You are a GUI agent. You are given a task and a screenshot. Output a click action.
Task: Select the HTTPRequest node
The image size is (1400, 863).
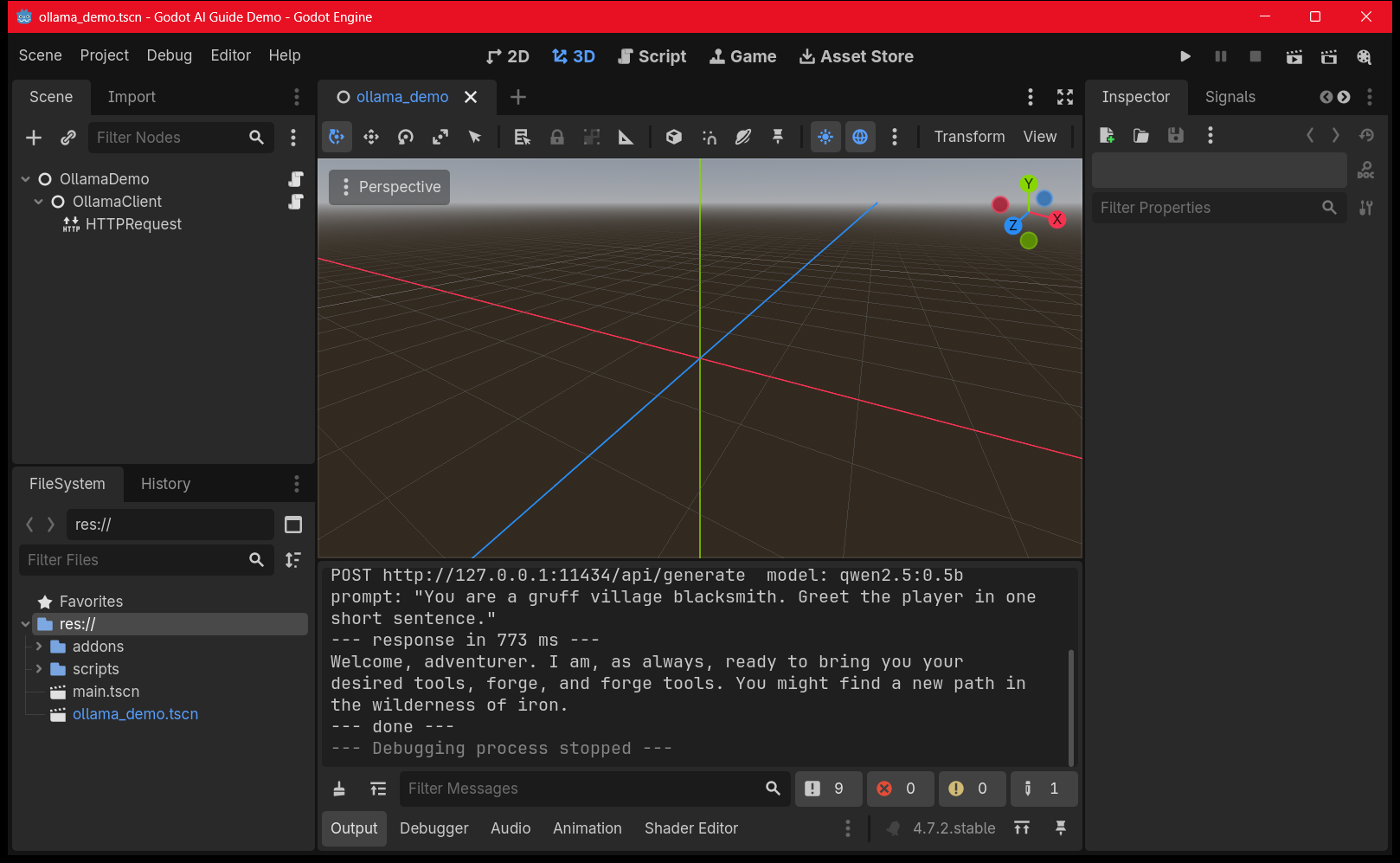click(133, 224)
